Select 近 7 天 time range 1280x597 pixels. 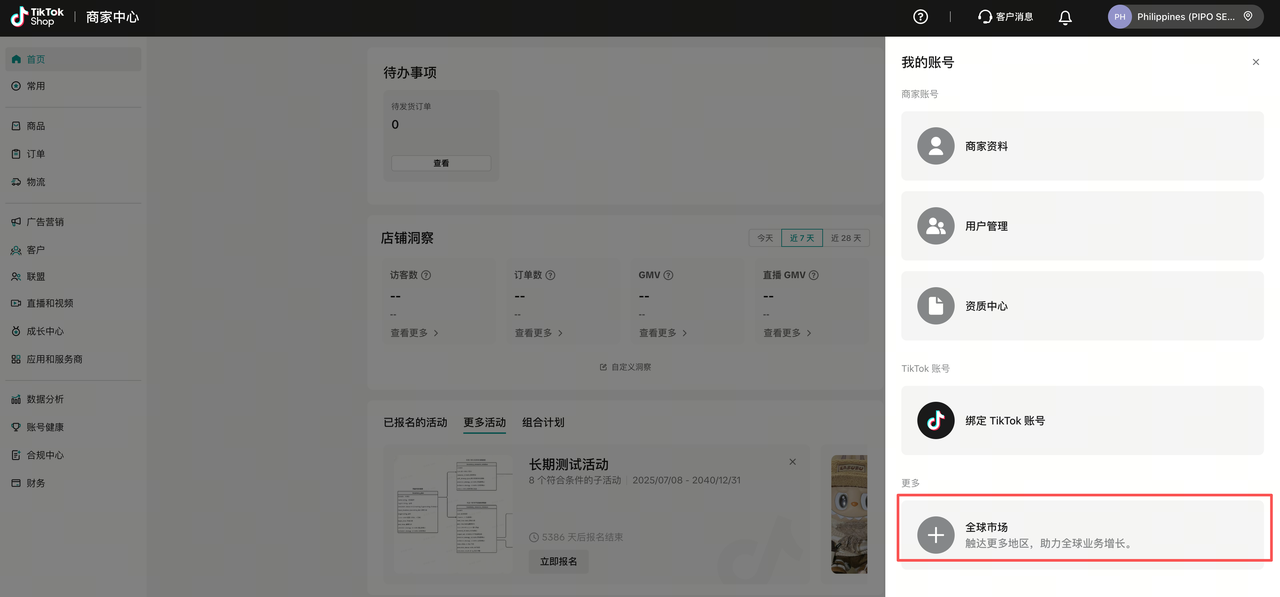[x=801, y=238]
